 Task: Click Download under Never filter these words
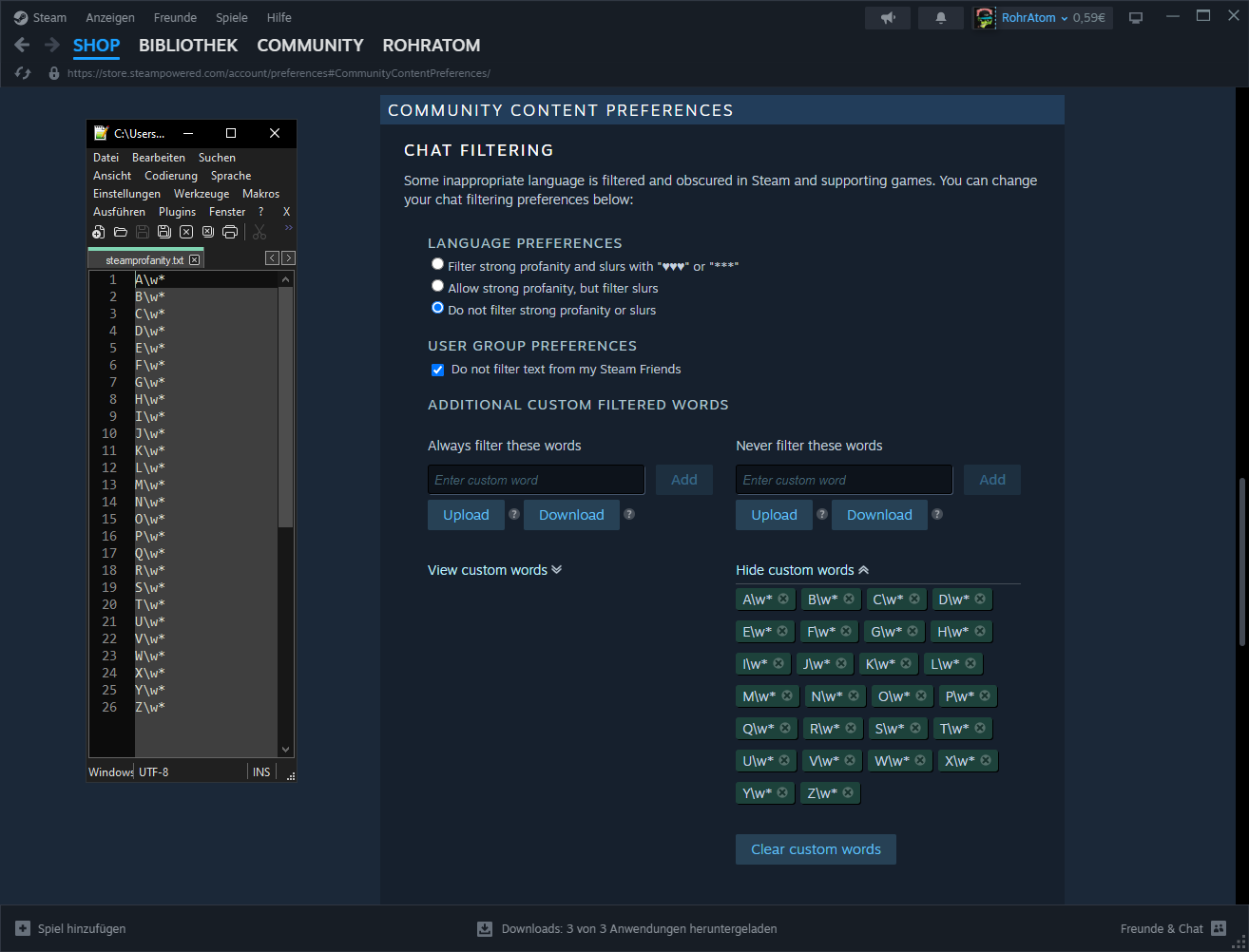(879, 515)
